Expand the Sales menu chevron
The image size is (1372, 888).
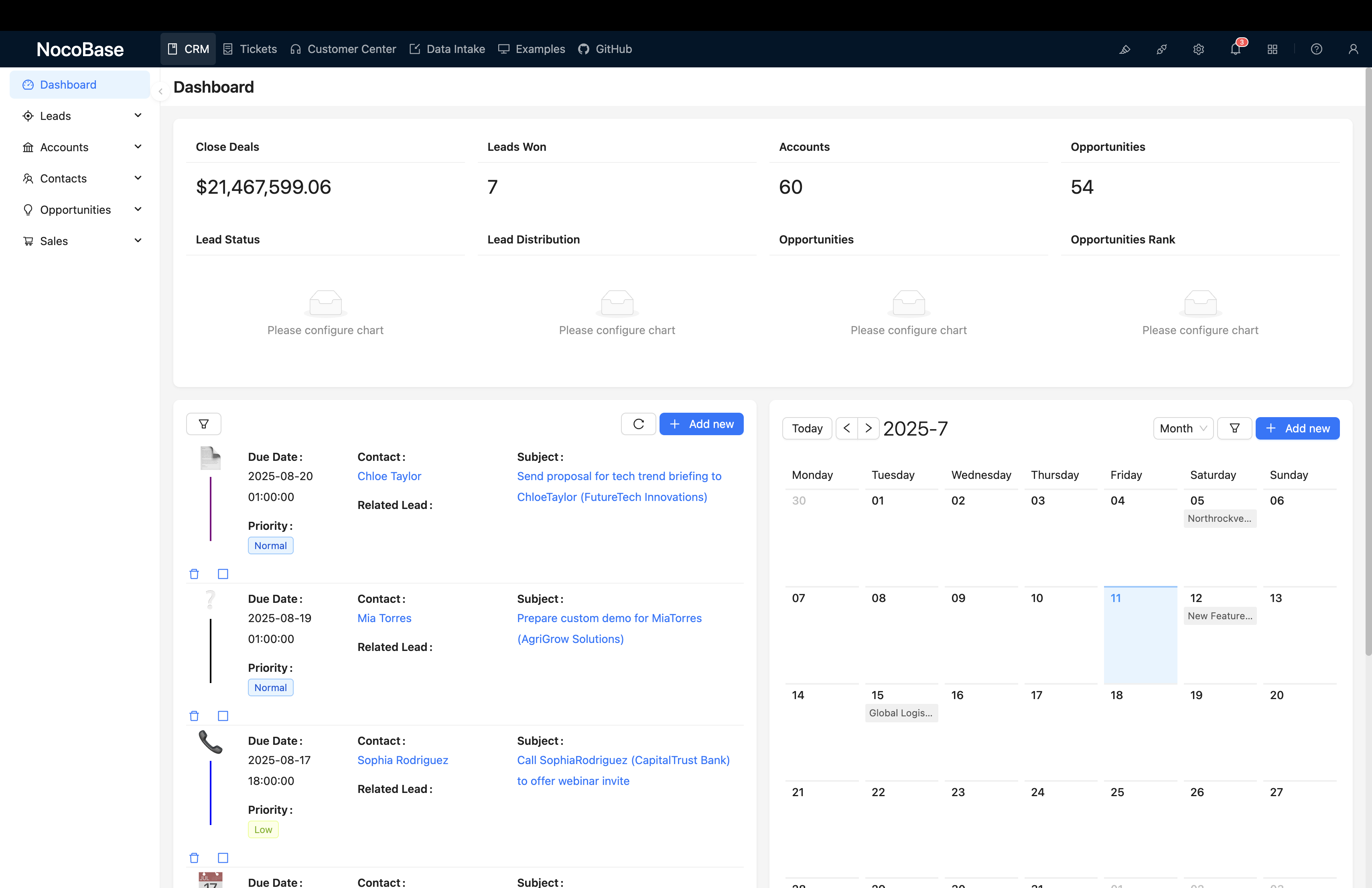click(x=138, y=240)
